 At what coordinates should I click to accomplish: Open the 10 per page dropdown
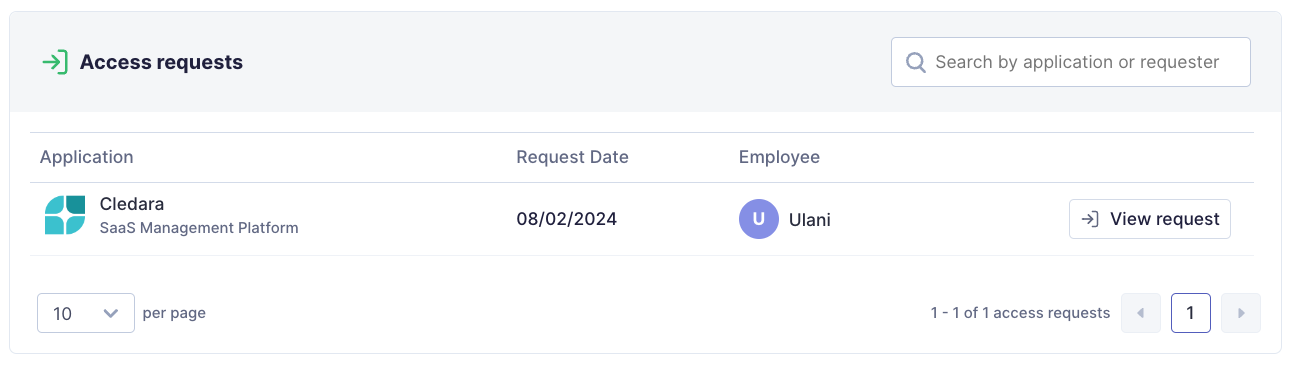click(86, 313)
